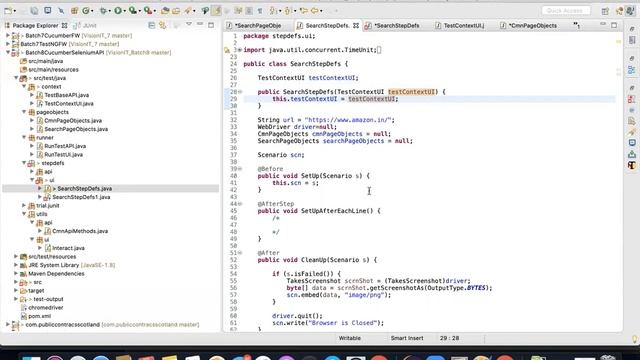Expand the Batch7CucumberFW project
640x360 pixels.
pyautogui.click(x=7, y=36)
